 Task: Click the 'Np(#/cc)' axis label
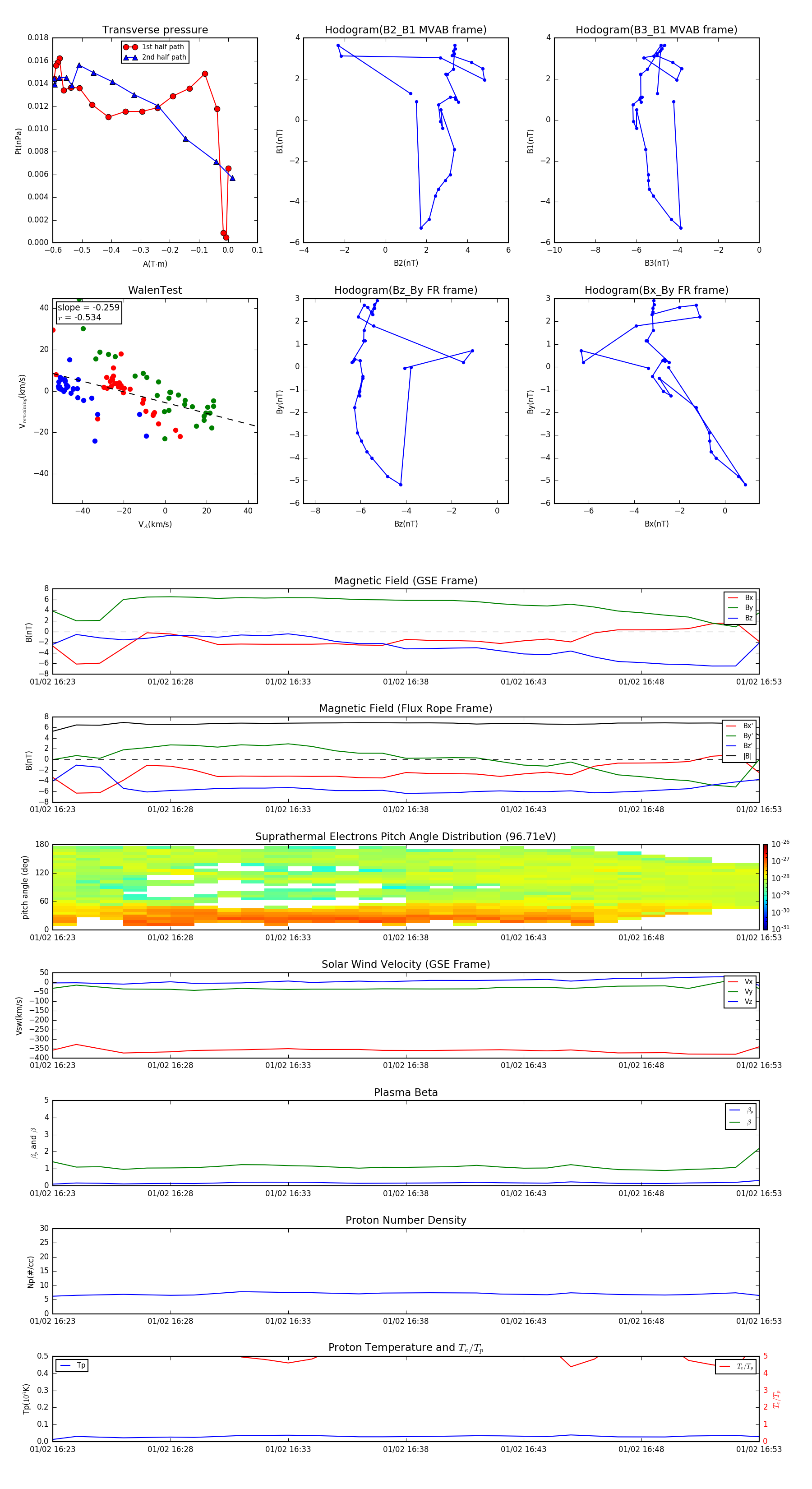pyautogui.click(x=31, y=1272)
